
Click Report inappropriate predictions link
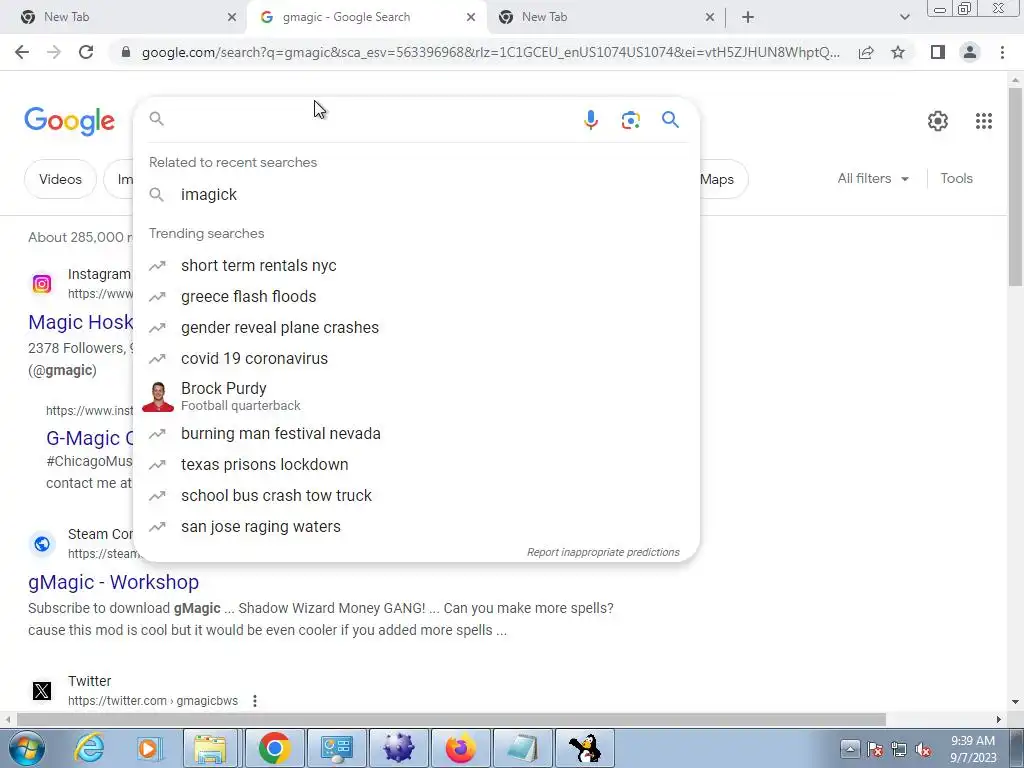[603, 552]
